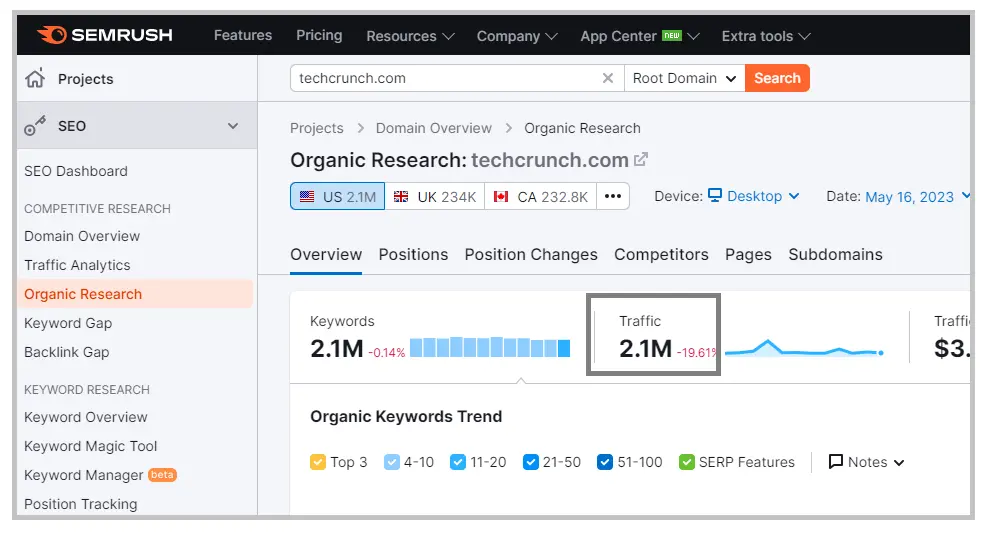Open Keyword Overview in sidebar
The image size is (992, 541).
85,417
